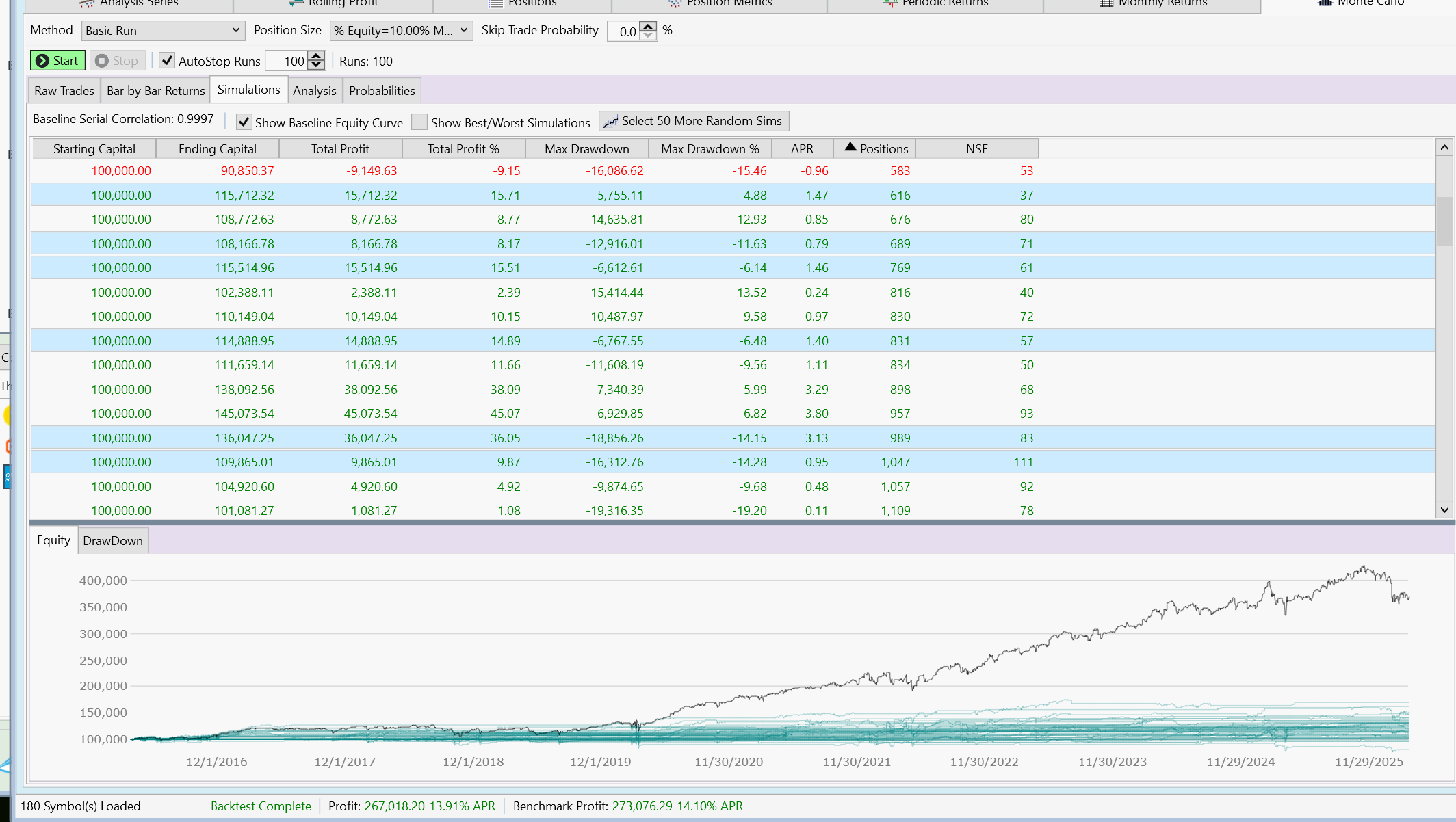
Task: Sort by Max Drawdown % column header
Action: pyautogui.click(x=710, y=148)
